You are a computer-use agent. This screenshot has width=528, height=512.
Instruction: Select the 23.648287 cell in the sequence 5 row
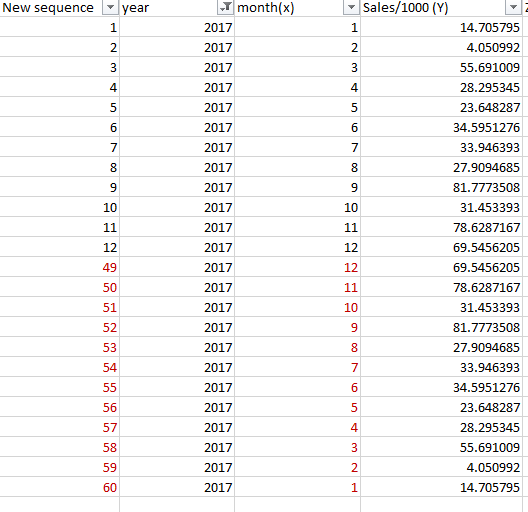(x=441, y=107)
